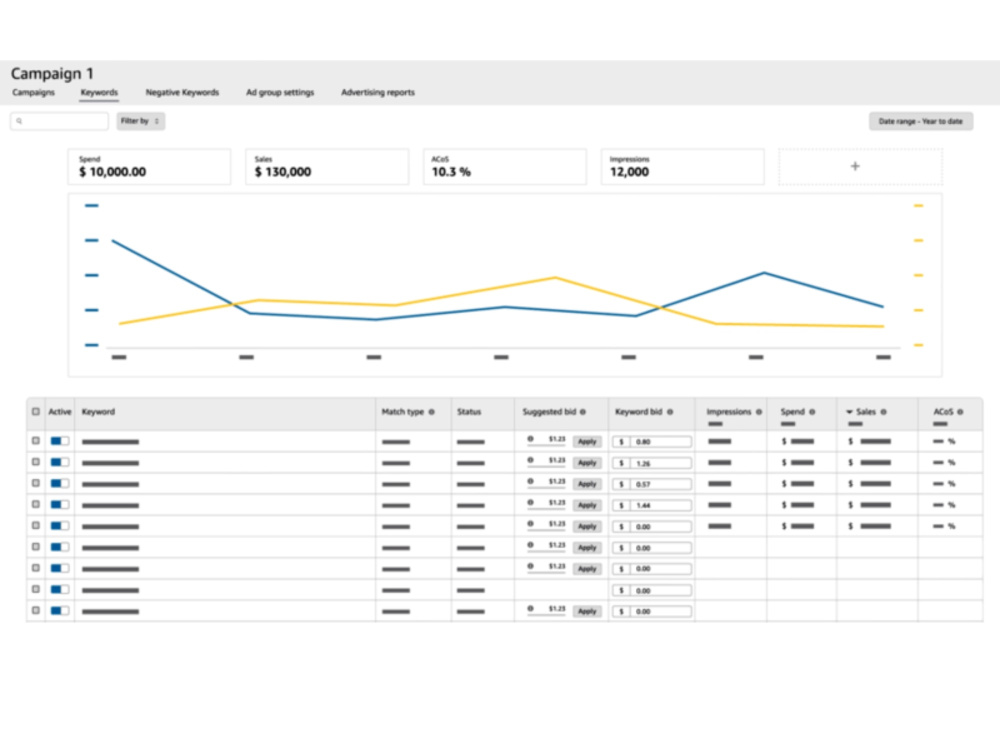The width and height of the screenshot is (1000, 750).
Task: Toggle Active switch in row lacking suggested bid
Action: click(x=60, y=589)
